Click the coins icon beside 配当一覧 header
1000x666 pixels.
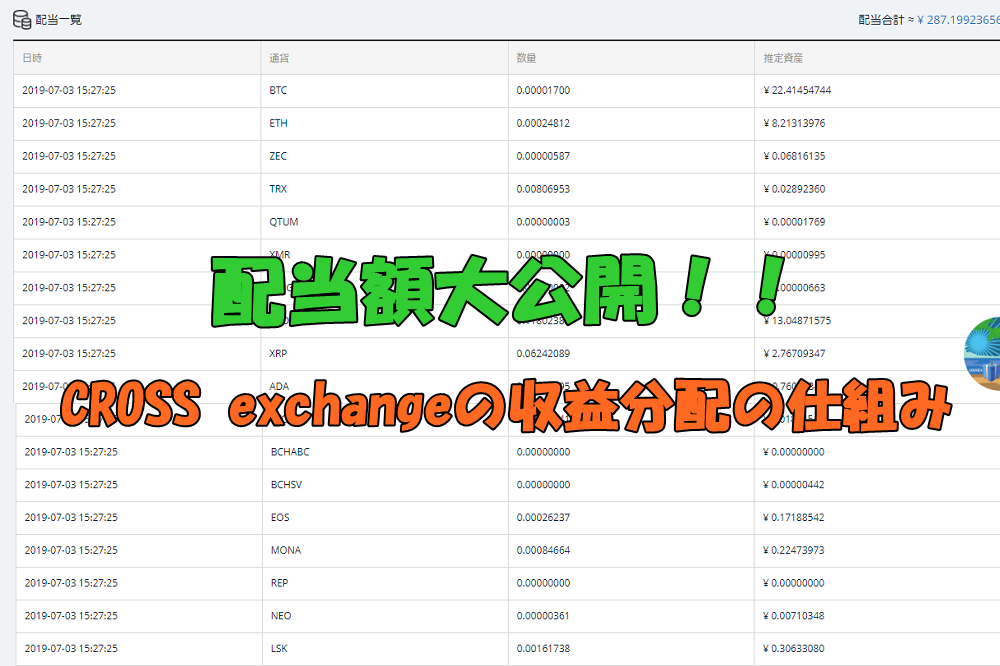pyautogui.click(x=21, y=18)
